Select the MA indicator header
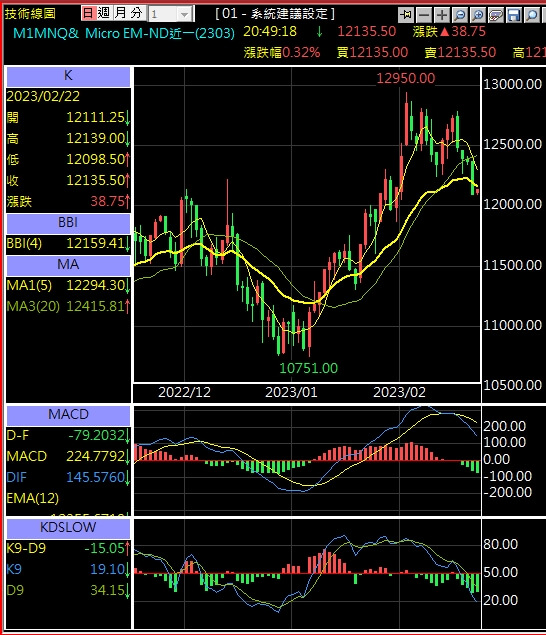The image size is (546, 635). tap(68, 265)
